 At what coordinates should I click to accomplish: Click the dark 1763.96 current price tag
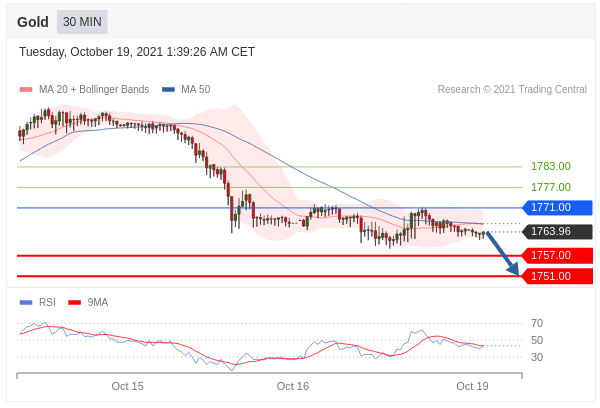pyautogui.click(x=556, y=232)
